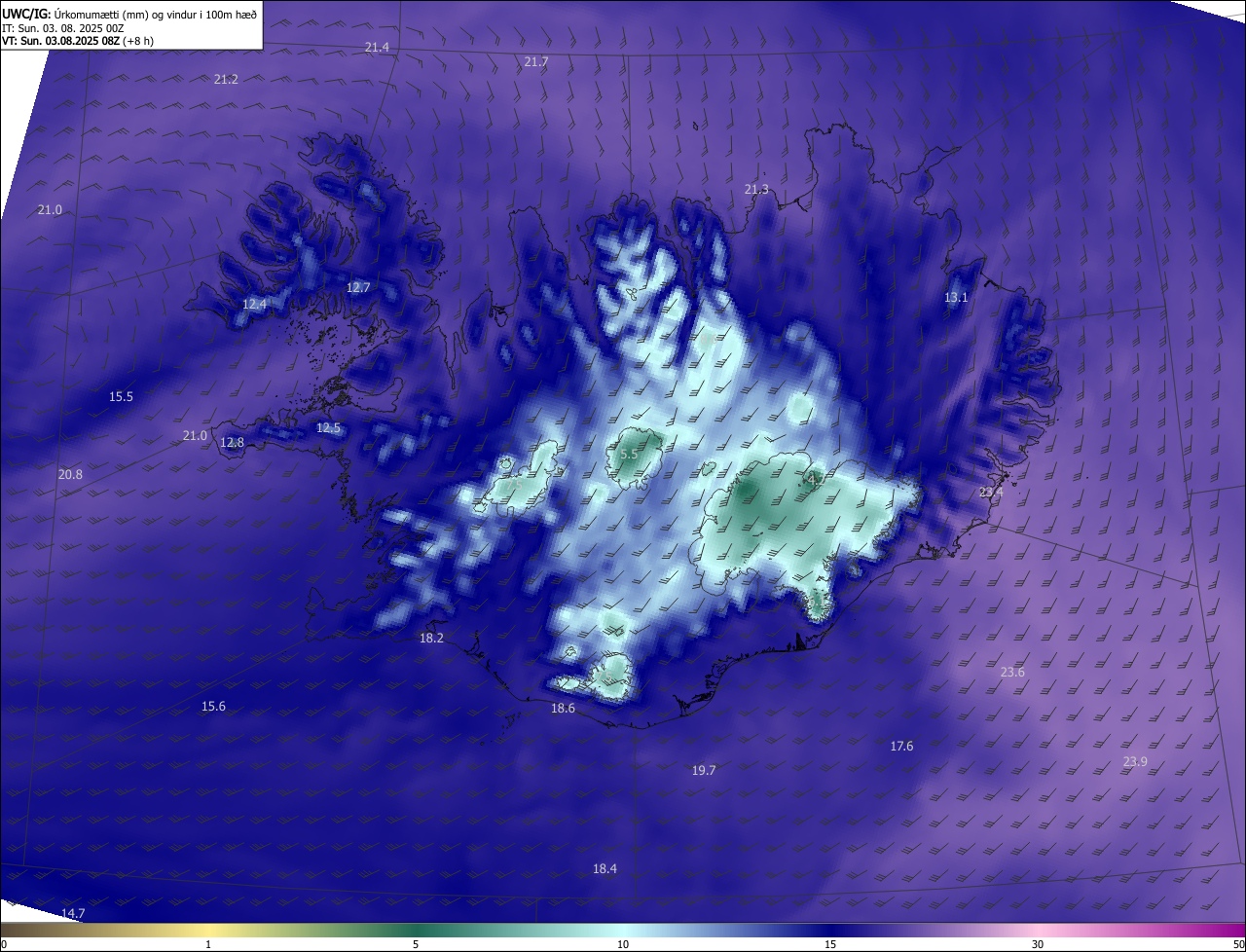Click the 5.5 value on the glacier
The image size is (1246, 952).
coord(629,455)
